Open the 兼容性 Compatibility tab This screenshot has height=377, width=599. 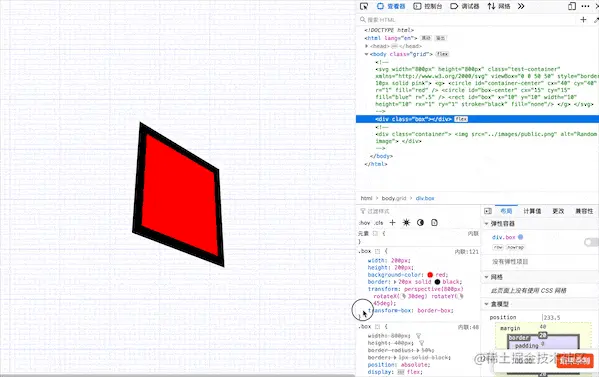584,211
